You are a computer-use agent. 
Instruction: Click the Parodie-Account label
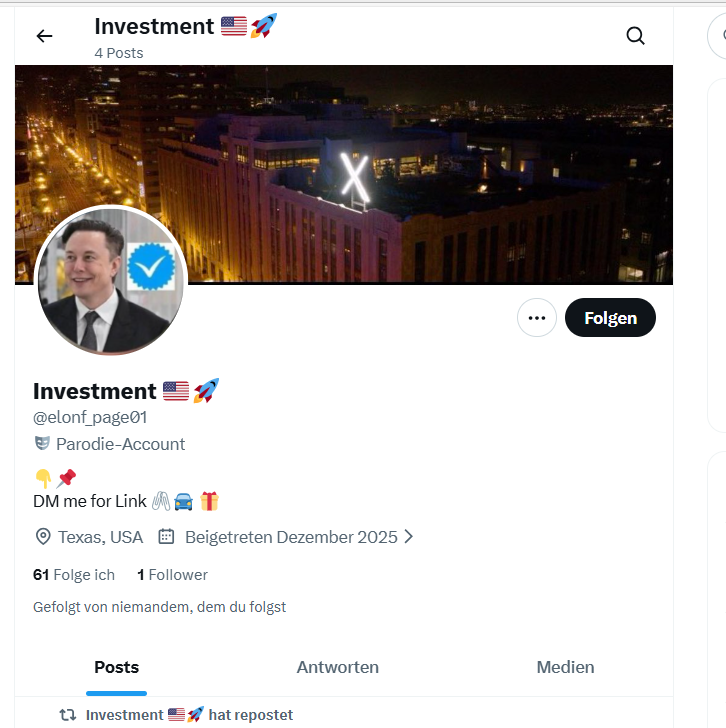120,444
